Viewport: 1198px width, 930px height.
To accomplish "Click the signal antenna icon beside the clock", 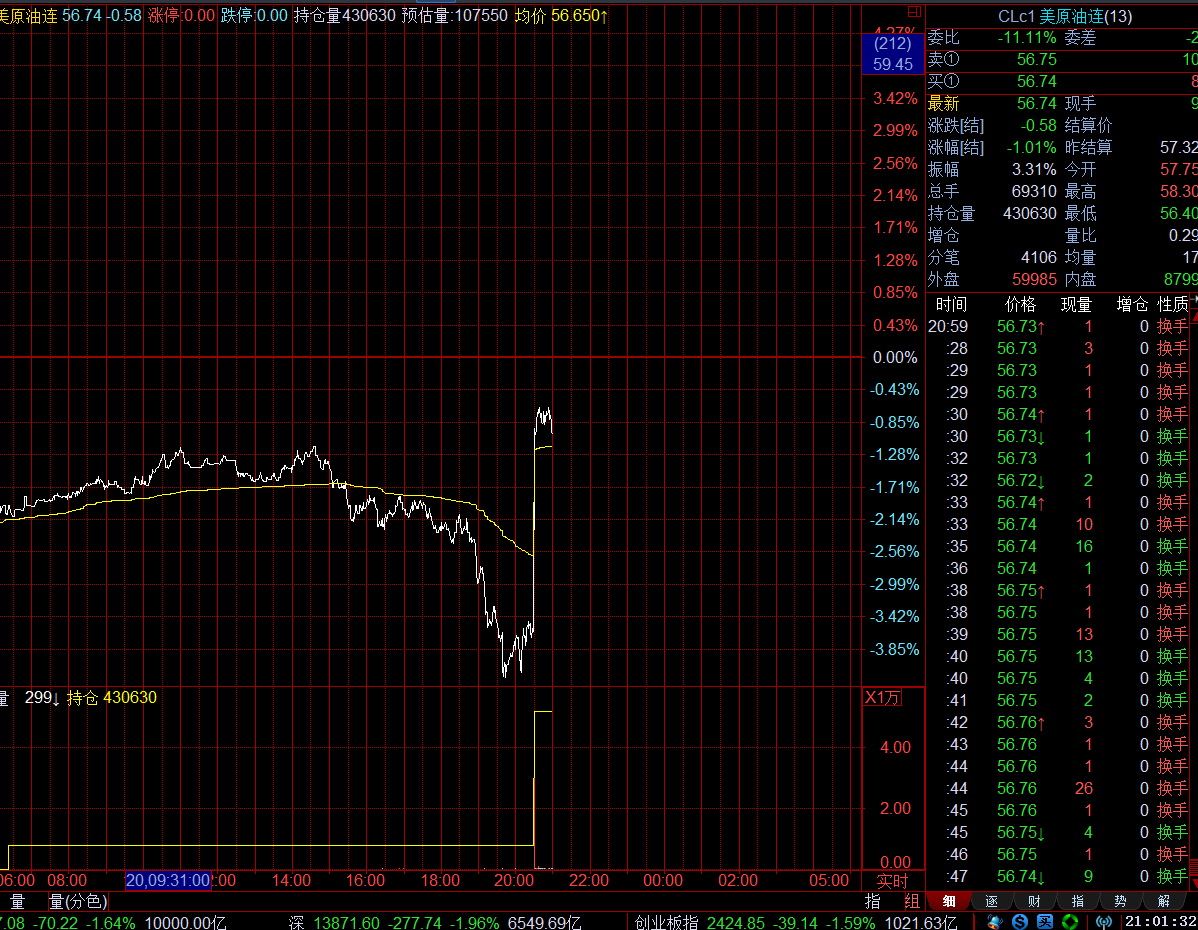I will (1103, 921).
